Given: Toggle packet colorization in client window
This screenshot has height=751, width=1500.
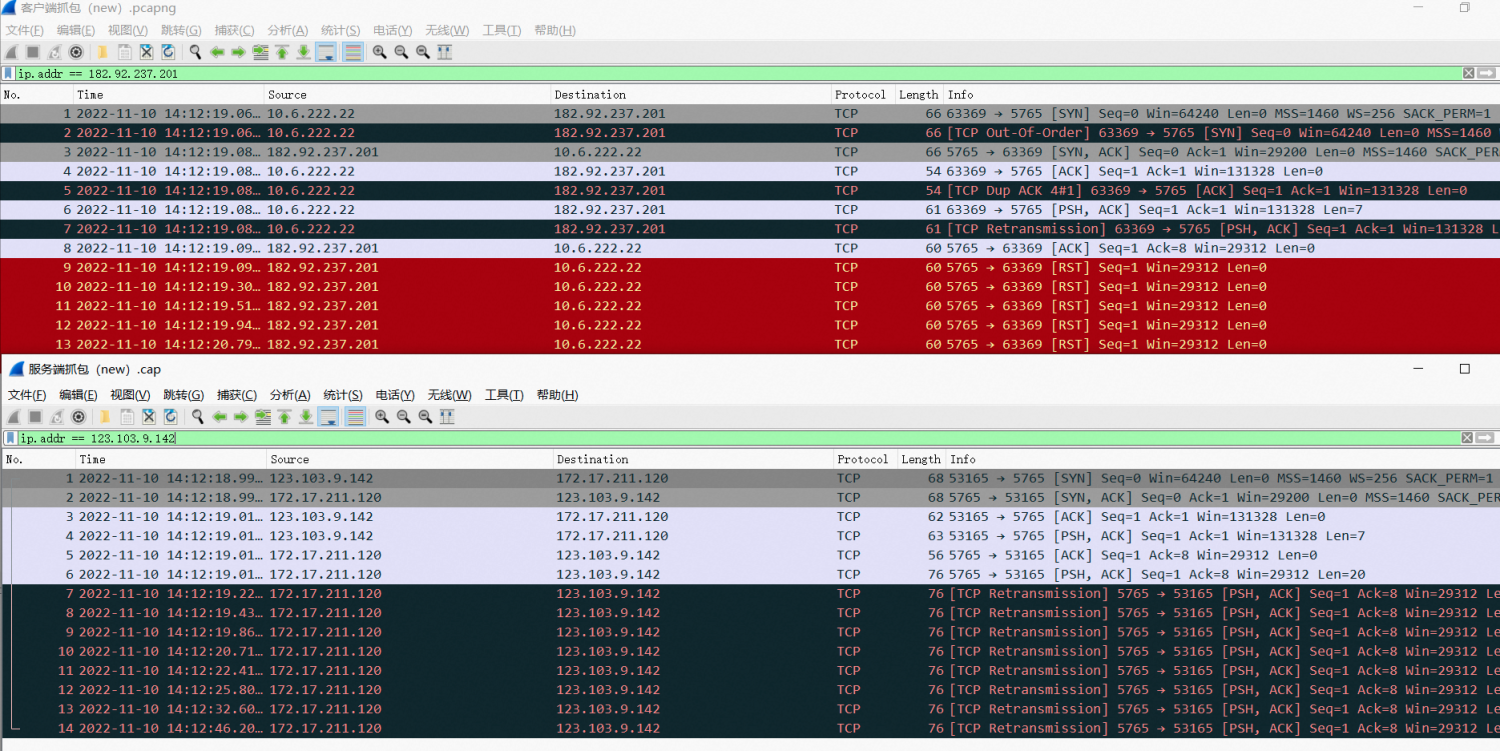Looking at the screenshot, I should (352, 52).
